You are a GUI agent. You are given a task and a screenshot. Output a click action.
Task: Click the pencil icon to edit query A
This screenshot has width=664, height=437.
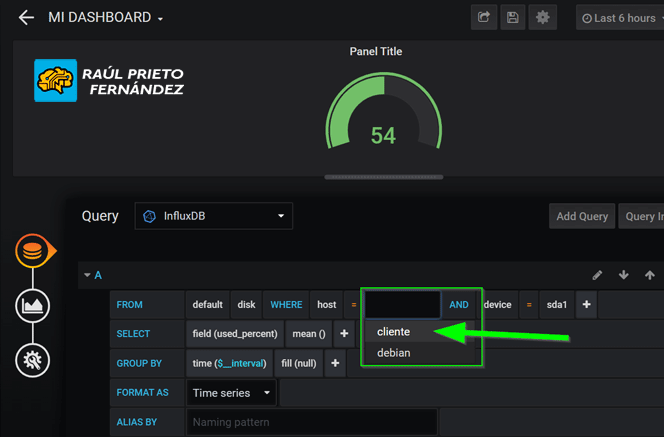(x=598, y=275)
